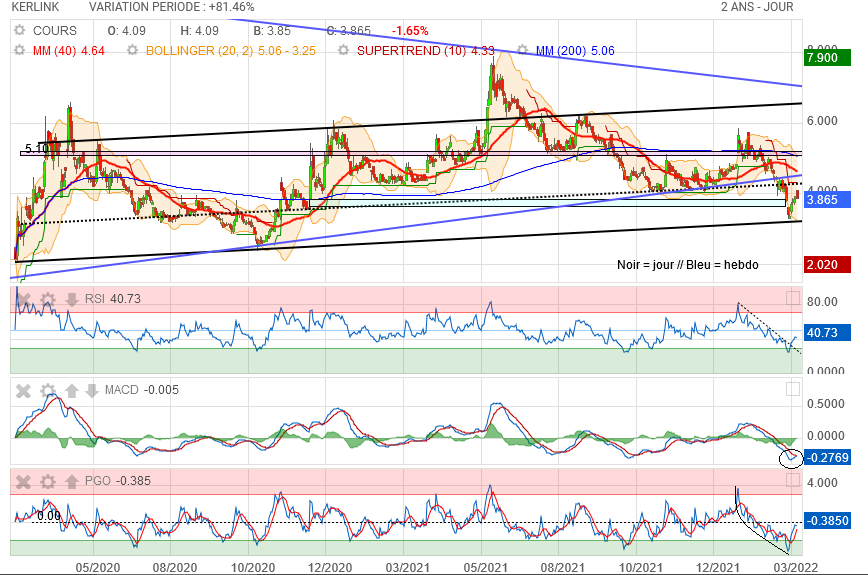Tick the PGO panel checkbox
The image size is (868, 575).
click(793, 480)
